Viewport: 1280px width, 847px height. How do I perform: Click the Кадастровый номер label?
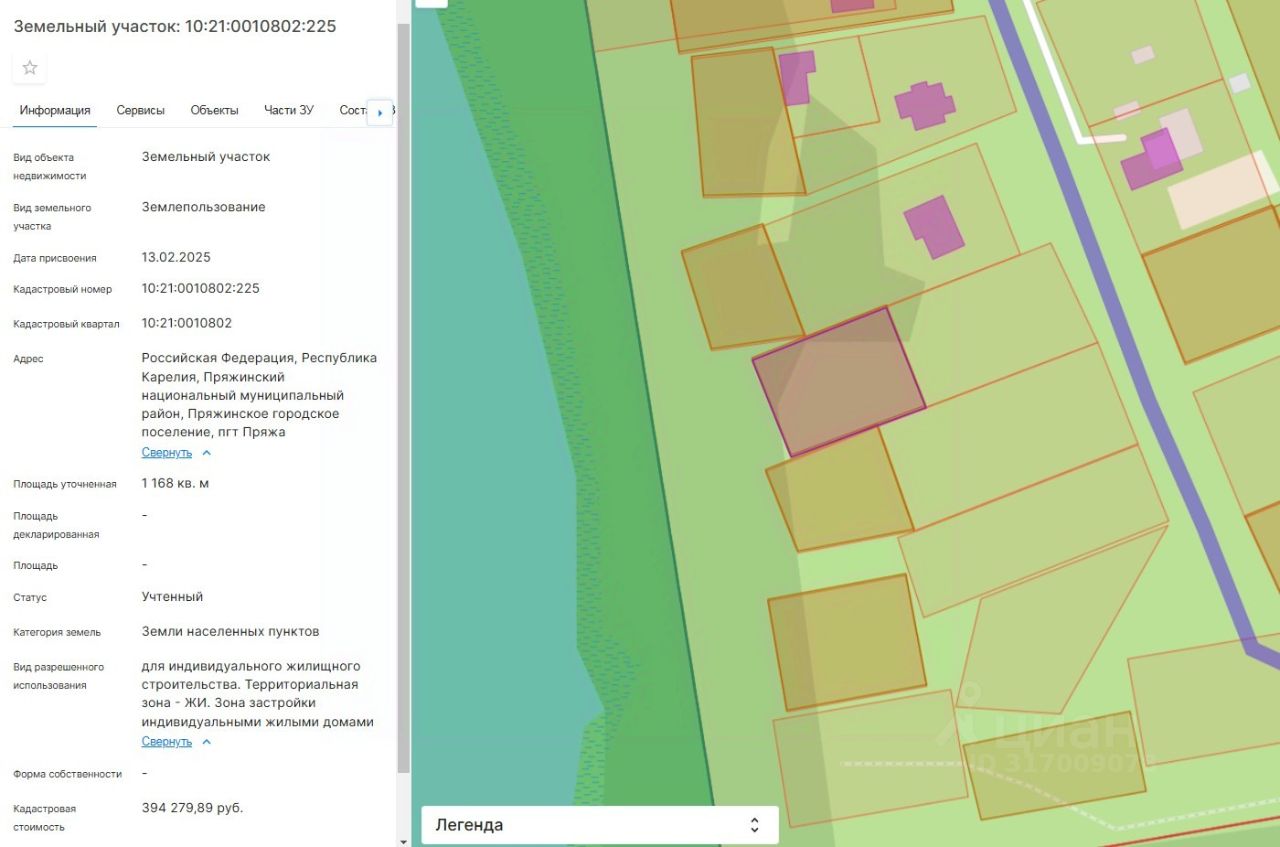pos(63,289)
